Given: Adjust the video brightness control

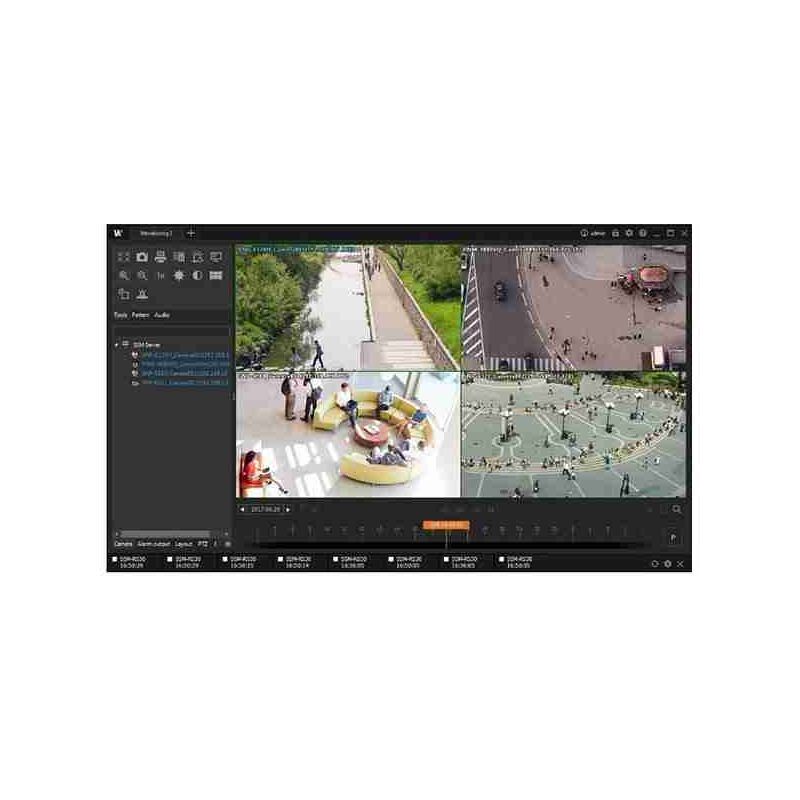Looking at the screenshot, I should pyautogui.click(x=180, y=276).
